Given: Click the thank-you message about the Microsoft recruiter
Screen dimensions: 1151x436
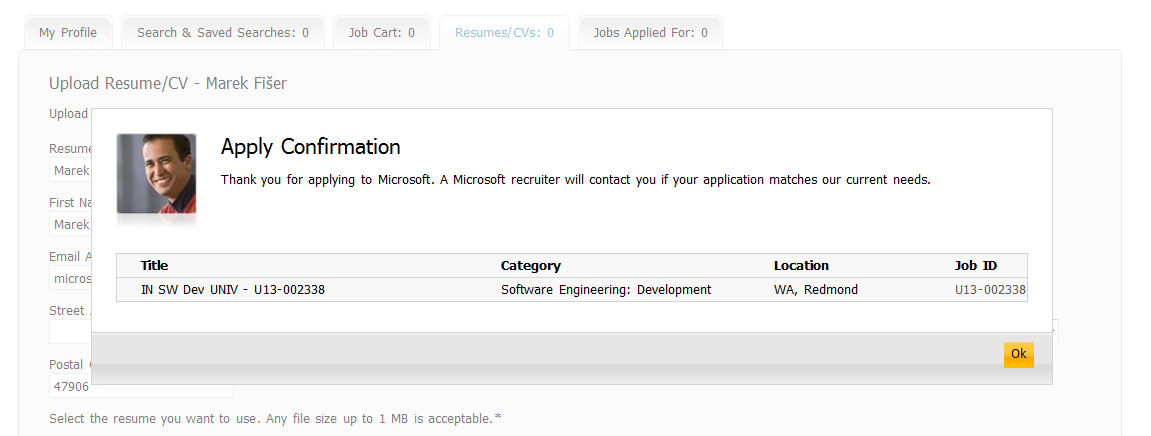Looking at the screenshot, I should (575, 180).
